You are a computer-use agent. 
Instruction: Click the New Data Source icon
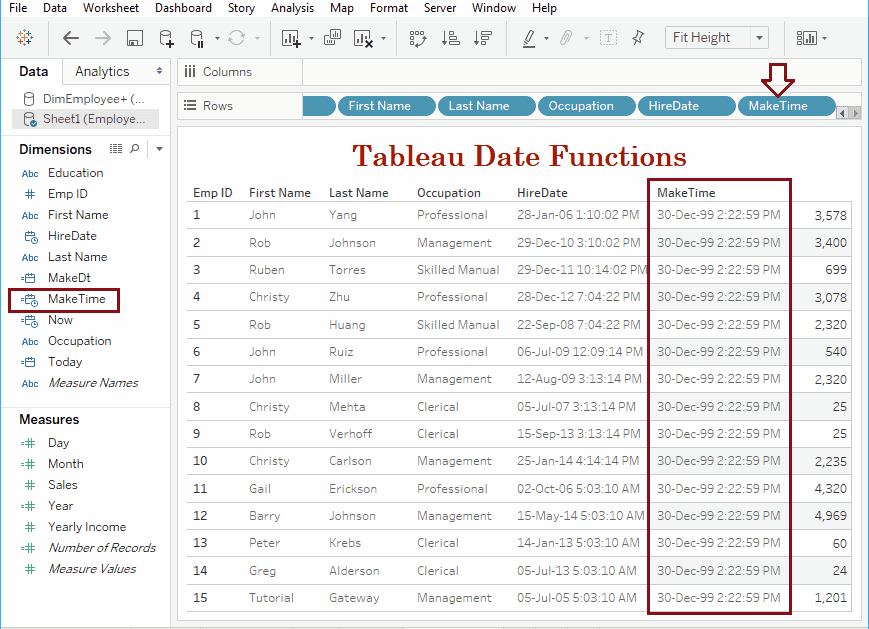(x=166, y=37)
